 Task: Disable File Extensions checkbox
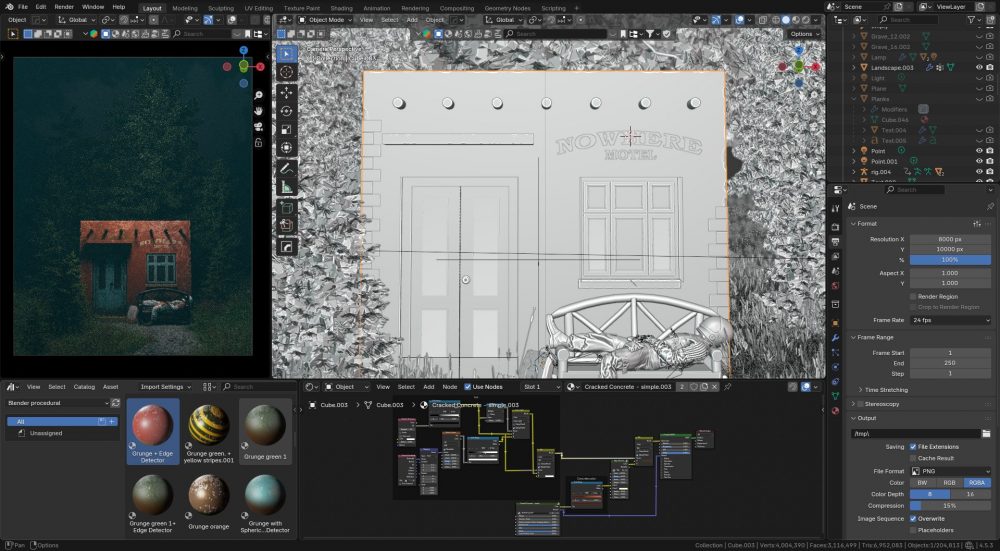913,447
